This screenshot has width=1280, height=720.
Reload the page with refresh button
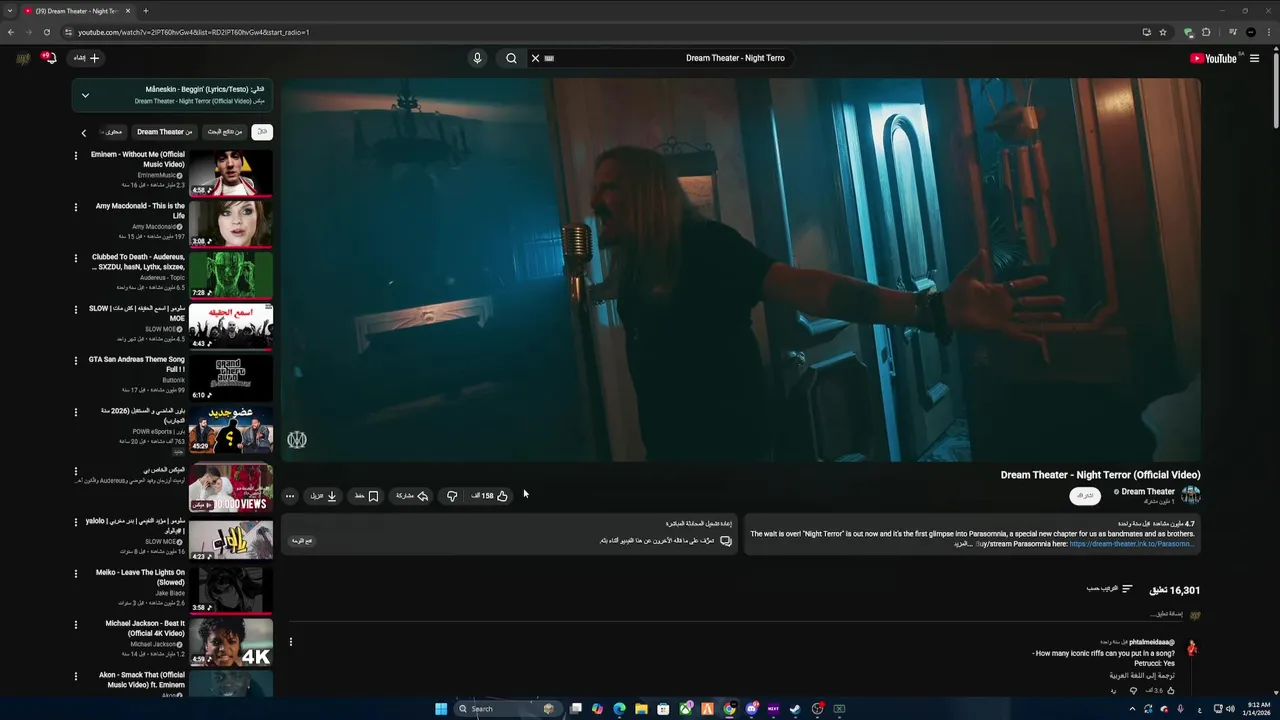coord(47,32)
